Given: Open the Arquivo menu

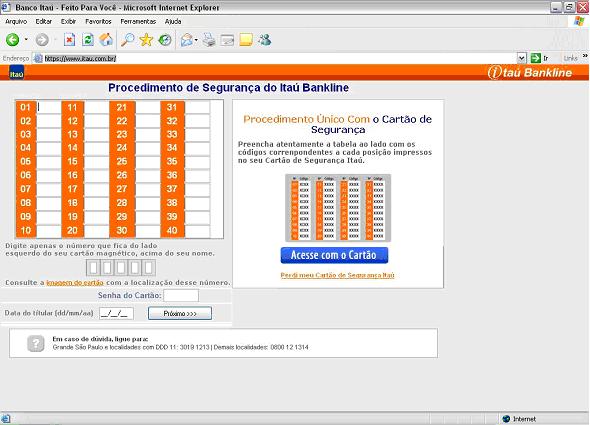Looking at the screenshot, I should click(16, 21).
